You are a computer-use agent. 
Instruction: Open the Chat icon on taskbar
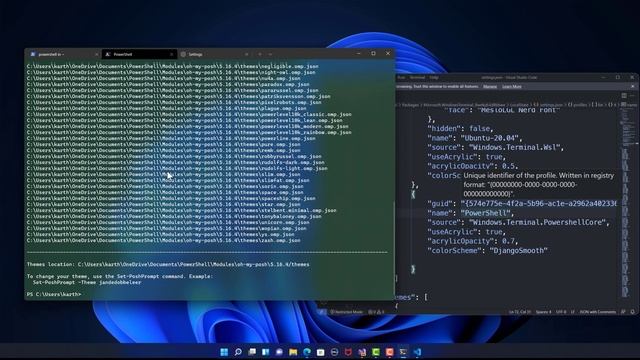(x=279, y=352)
